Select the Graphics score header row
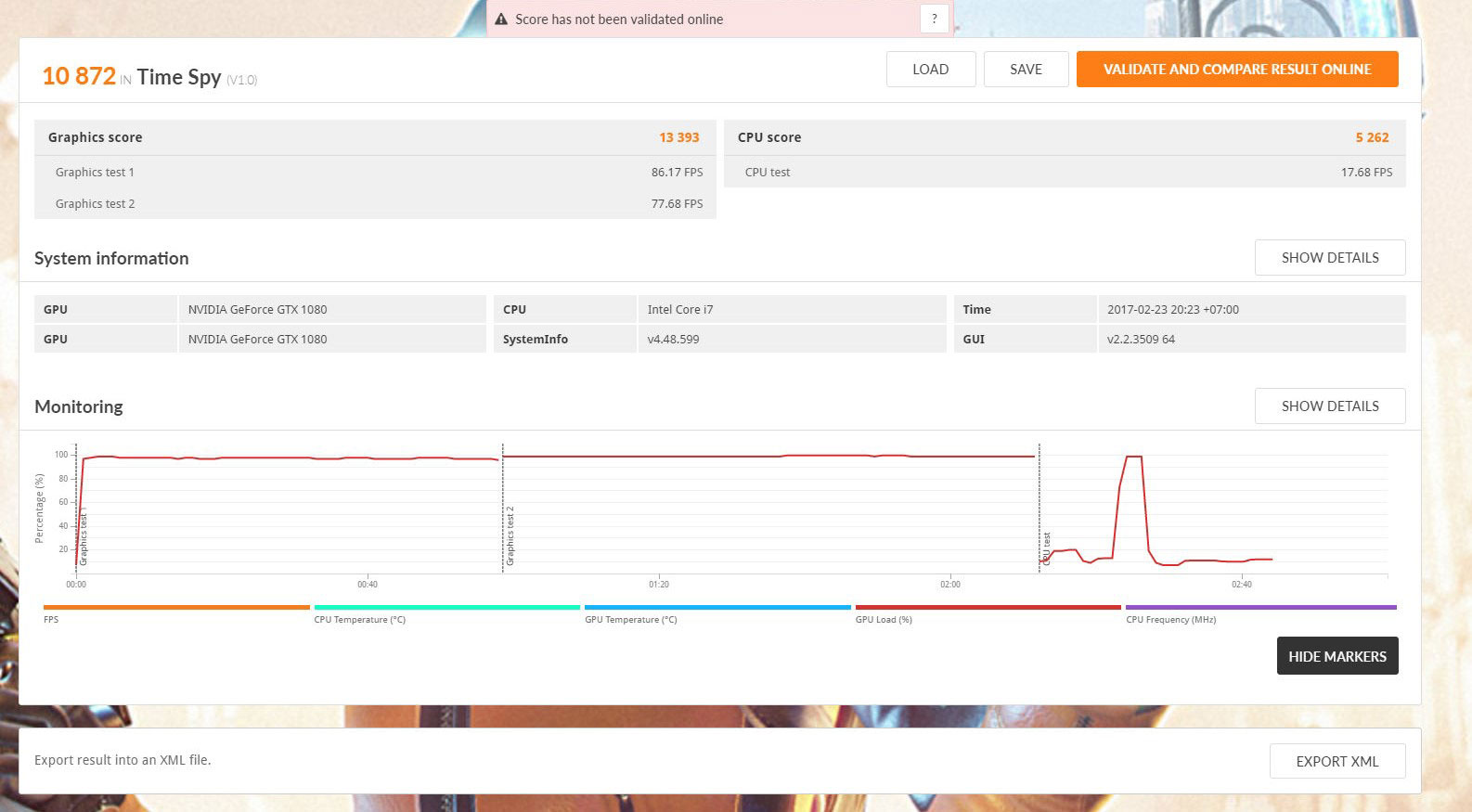Screen dimensions: 1472x812 pyautogui.click(x=374, y=137)
